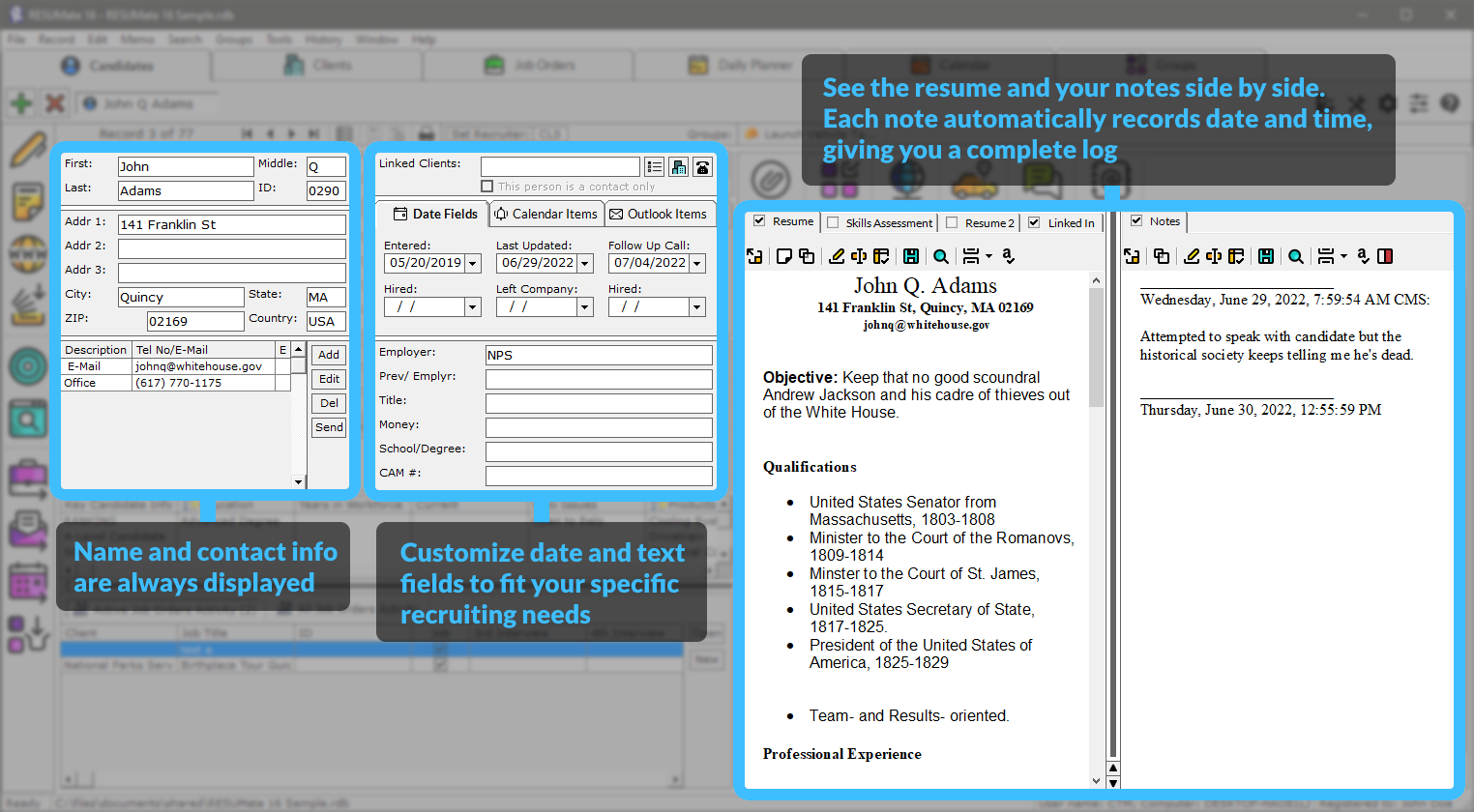This screenshot has height=812, width=1474.
Task: Open the Last Updated date dropdown
Action: [x=585, y=263]
